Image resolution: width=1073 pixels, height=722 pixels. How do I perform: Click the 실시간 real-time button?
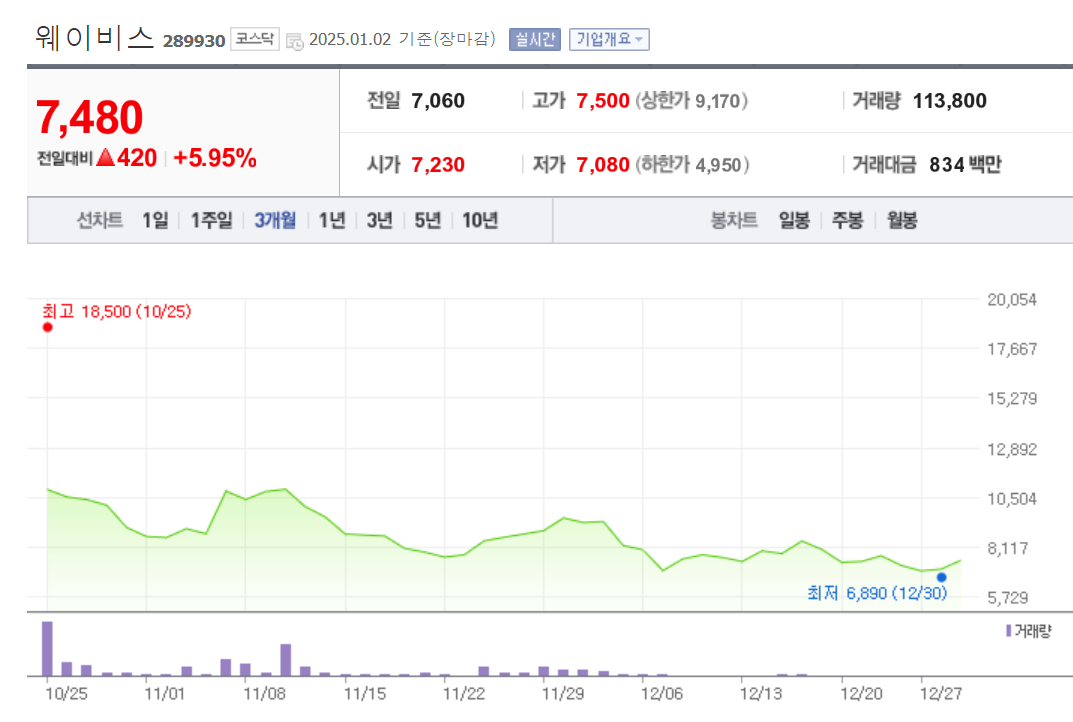(534, 40)
